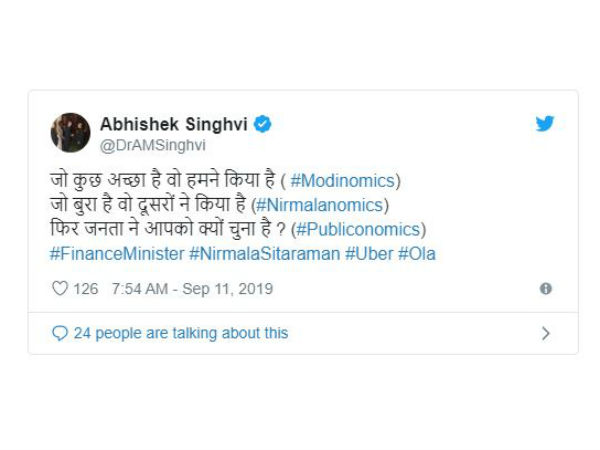The image size is (600, 450).
Task: Click the reply speech bubble icon
Action: click(x=59, y=333)
